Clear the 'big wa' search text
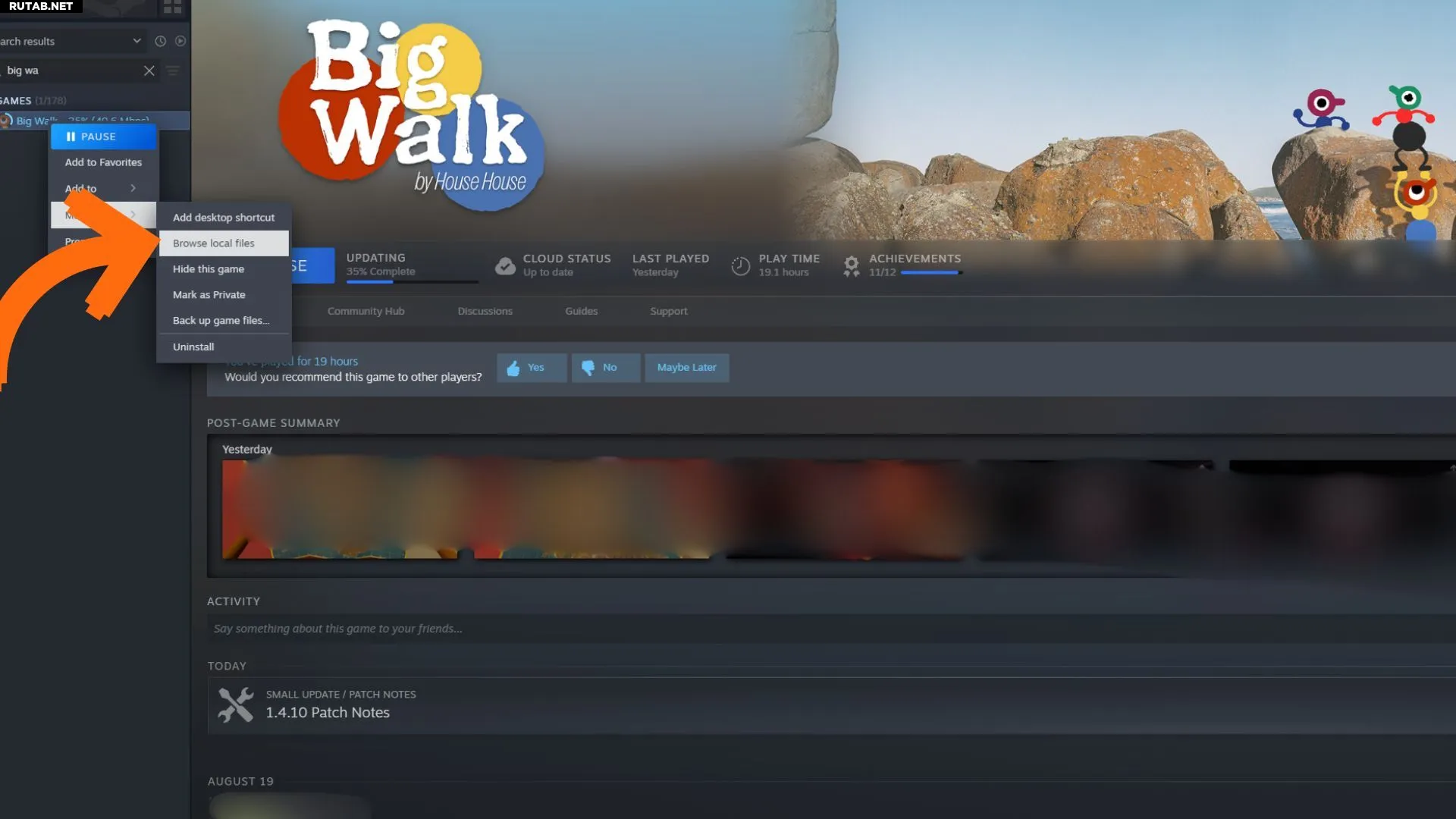This screenshot has height=819, width=1456. (x=149, y=71)
